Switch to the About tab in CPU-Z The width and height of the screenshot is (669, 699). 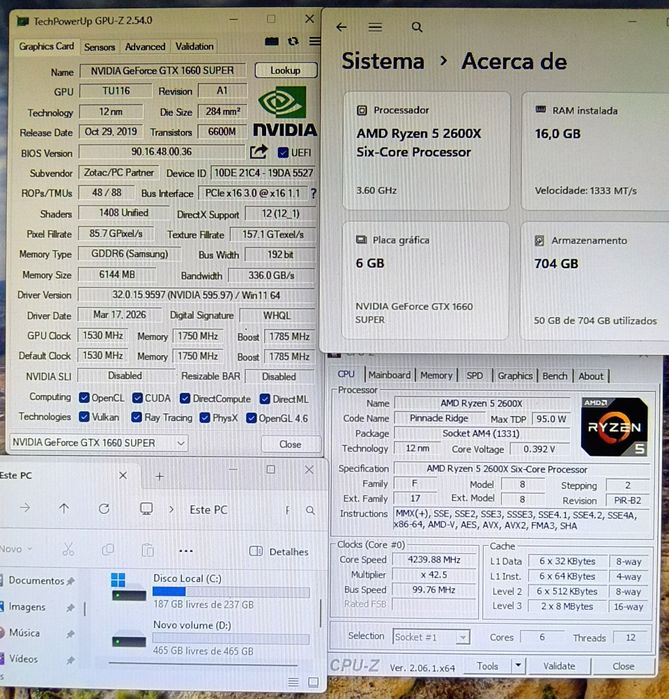coord(591,376)
